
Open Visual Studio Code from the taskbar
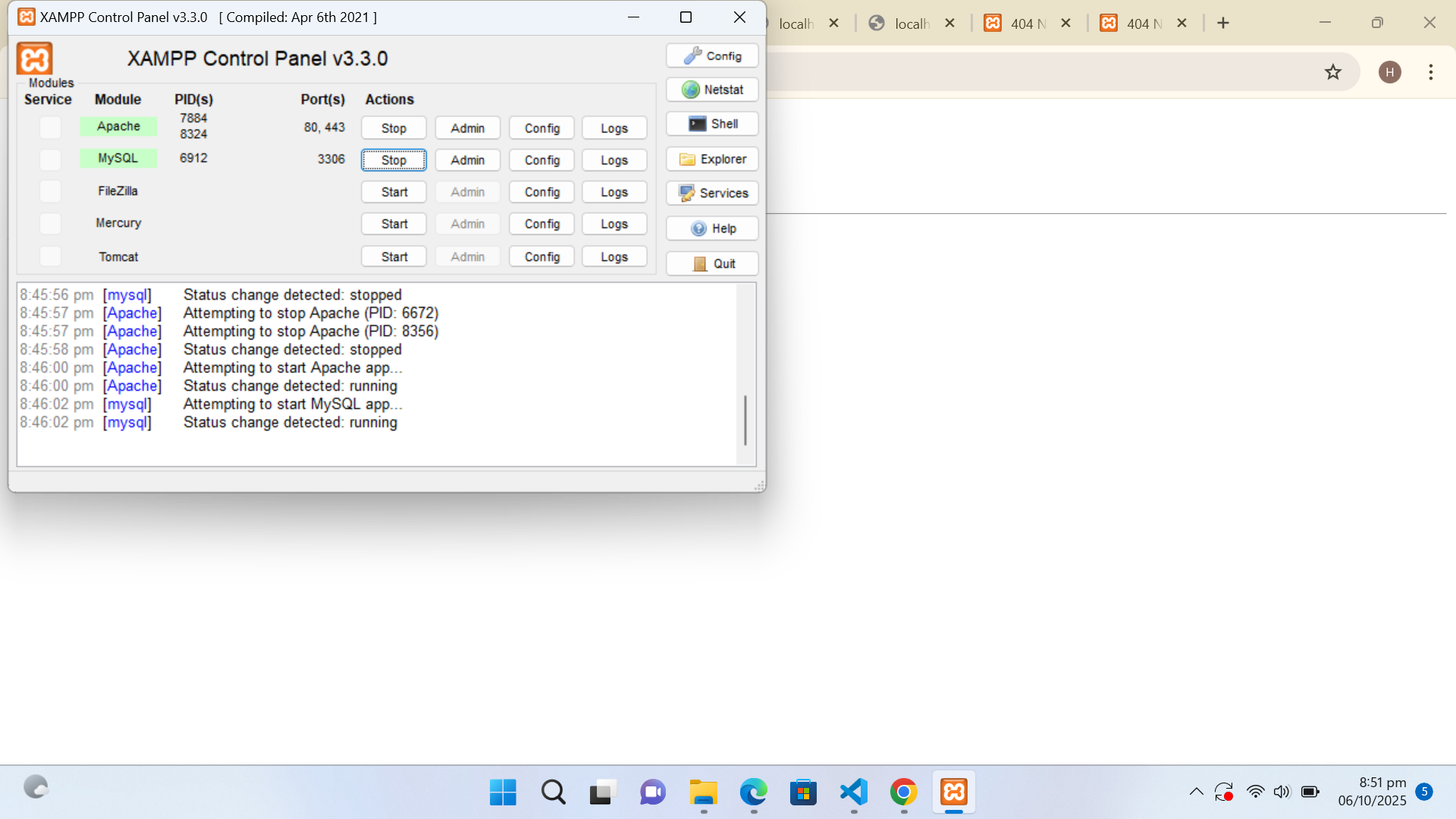(x=853, y=792)
